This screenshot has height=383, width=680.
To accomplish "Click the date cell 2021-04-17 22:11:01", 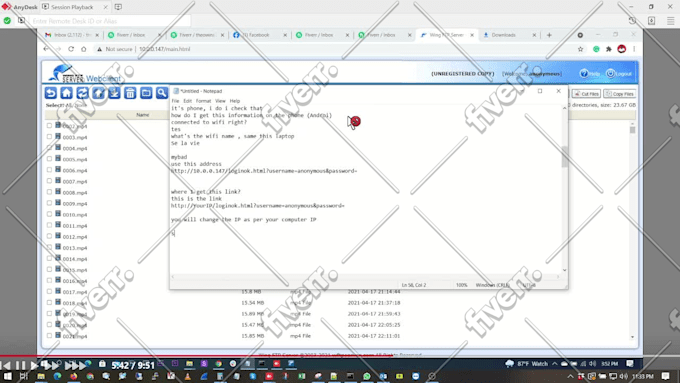I will pos(374,336).
